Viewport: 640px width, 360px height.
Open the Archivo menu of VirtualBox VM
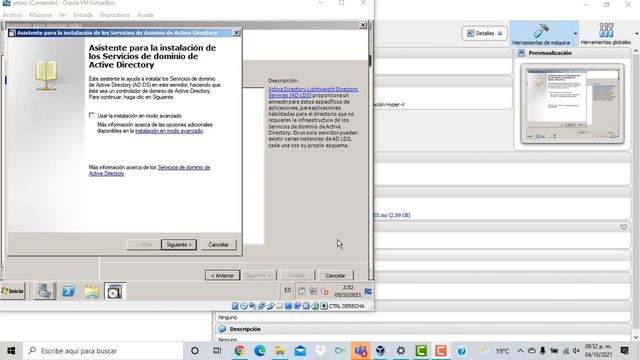(x=12, y=15)
